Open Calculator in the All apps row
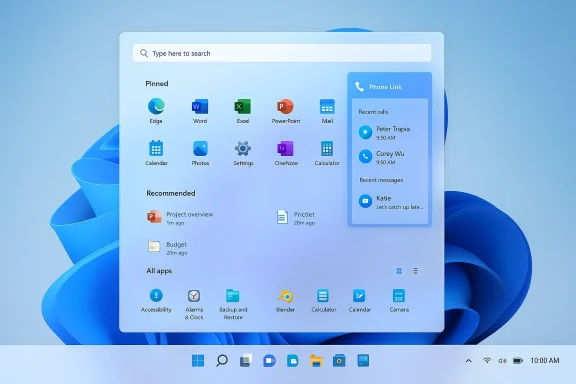 click(x=323, y=301)
